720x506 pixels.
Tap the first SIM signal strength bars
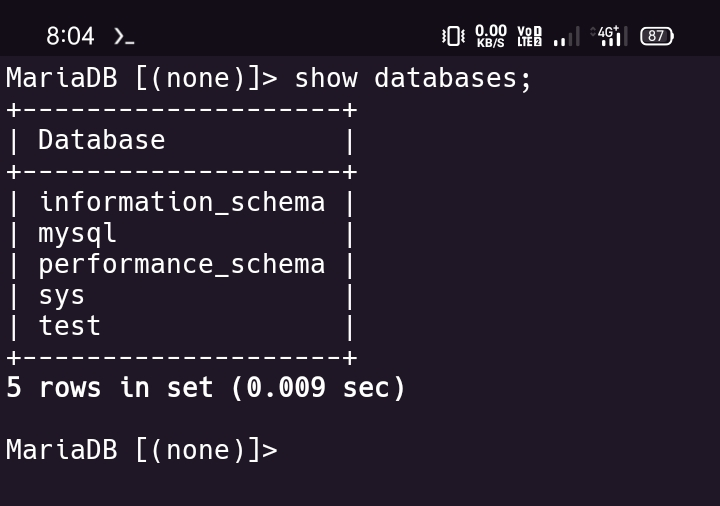(567, 36)
